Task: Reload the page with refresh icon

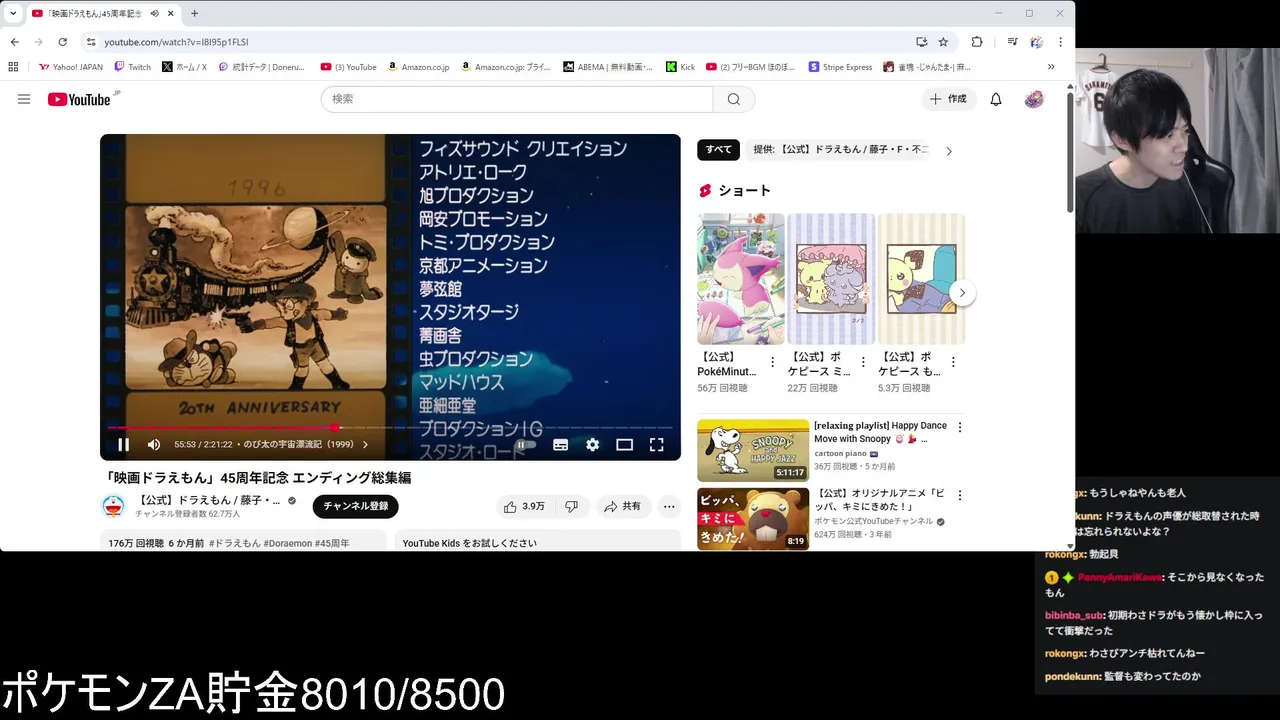Action: pyautogui.click(x=62, y=42)
